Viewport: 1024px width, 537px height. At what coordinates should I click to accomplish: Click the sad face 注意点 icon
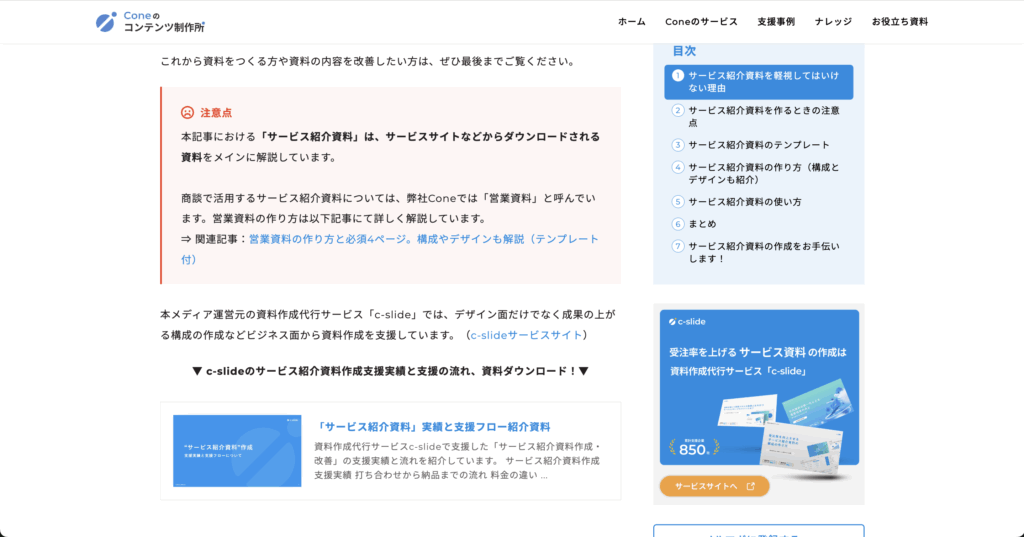(x=187, y=112)
